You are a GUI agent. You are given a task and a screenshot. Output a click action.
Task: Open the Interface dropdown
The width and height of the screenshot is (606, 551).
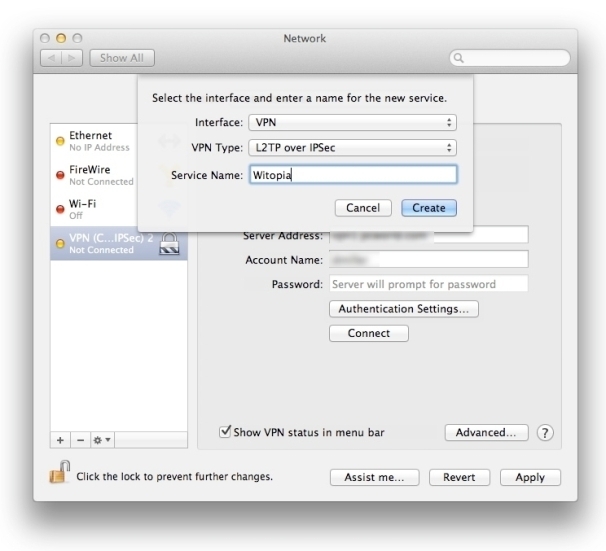click(353, 122)
